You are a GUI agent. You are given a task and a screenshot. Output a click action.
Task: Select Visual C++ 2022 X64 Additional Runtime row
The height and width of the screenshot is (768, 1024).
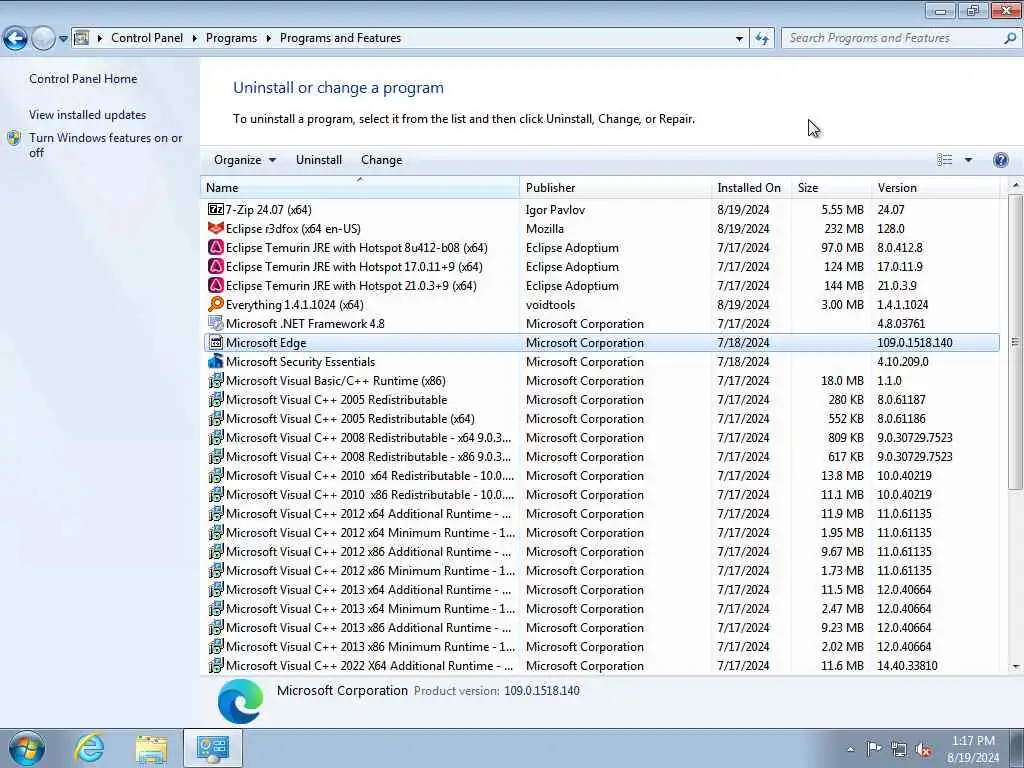(x=601, y=665)
